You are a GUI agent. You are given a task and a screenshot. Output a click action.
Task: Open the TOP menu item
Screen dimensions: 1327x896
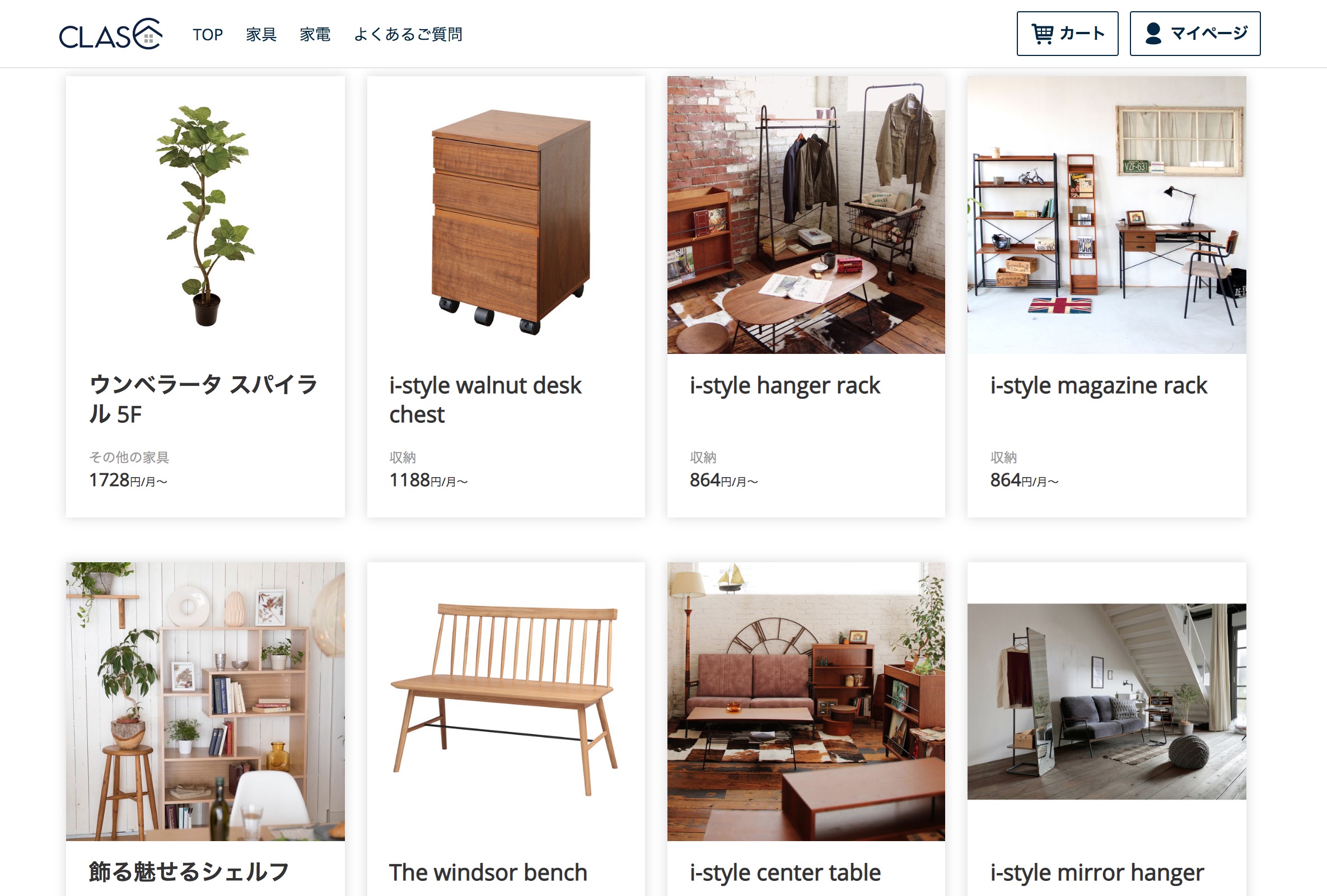click(208, 35)
